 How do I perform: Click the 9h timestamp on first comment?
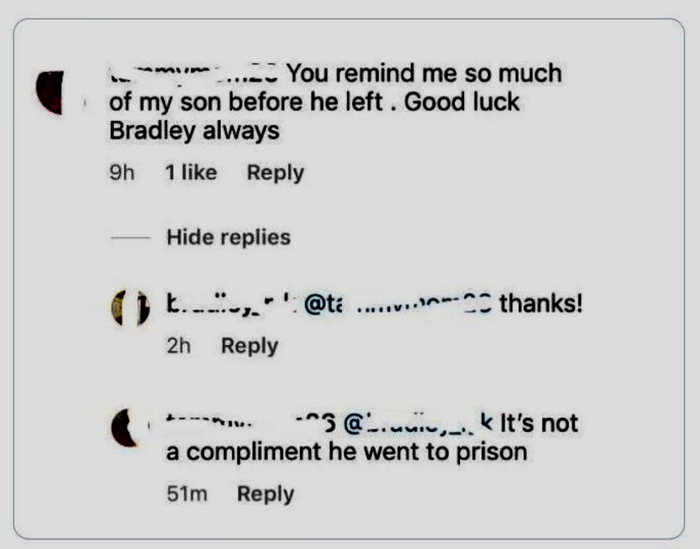pyautogui.click(x=122, y=172)
